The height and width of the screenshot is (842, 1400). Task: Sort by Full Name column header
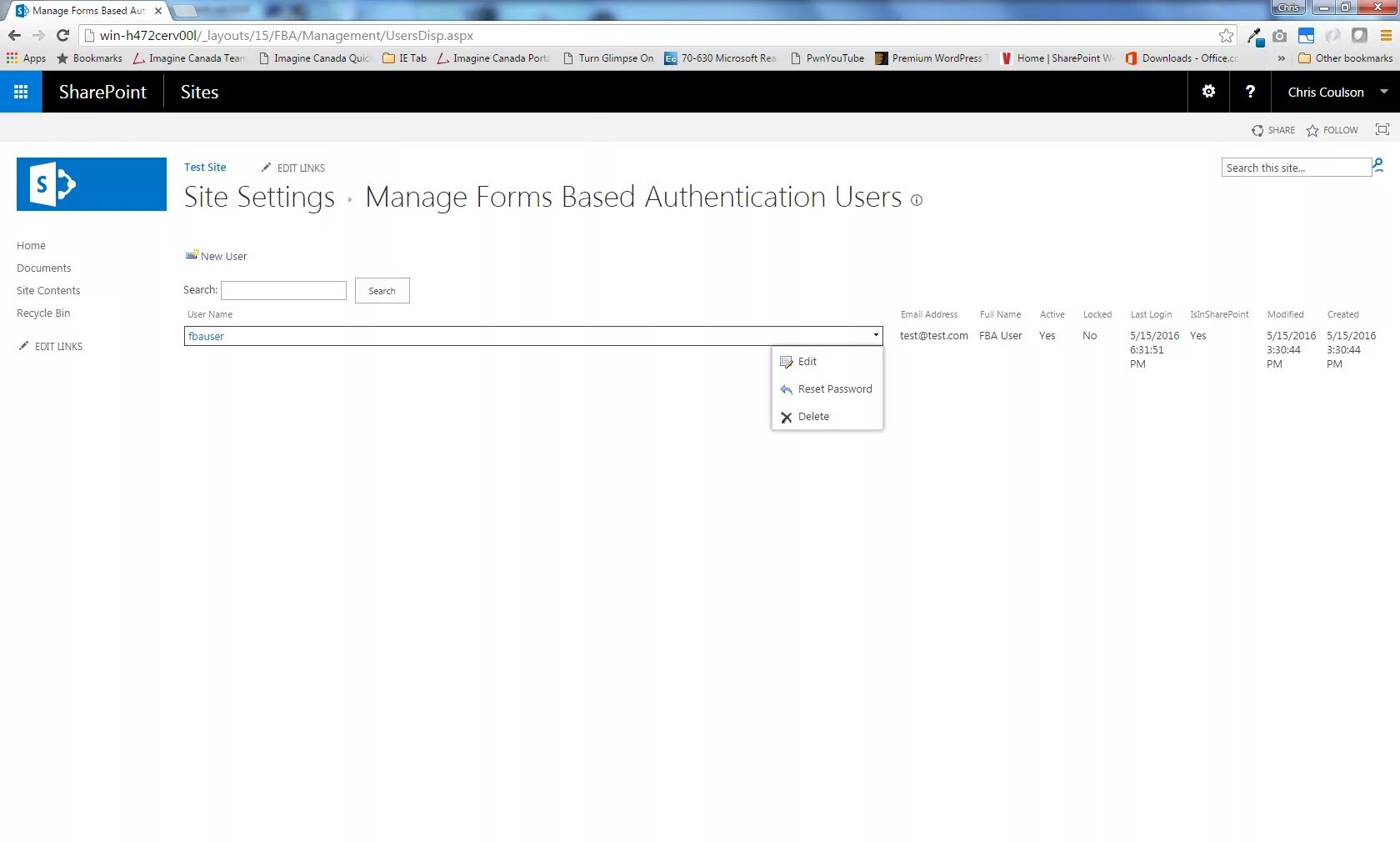(1000, 314)
